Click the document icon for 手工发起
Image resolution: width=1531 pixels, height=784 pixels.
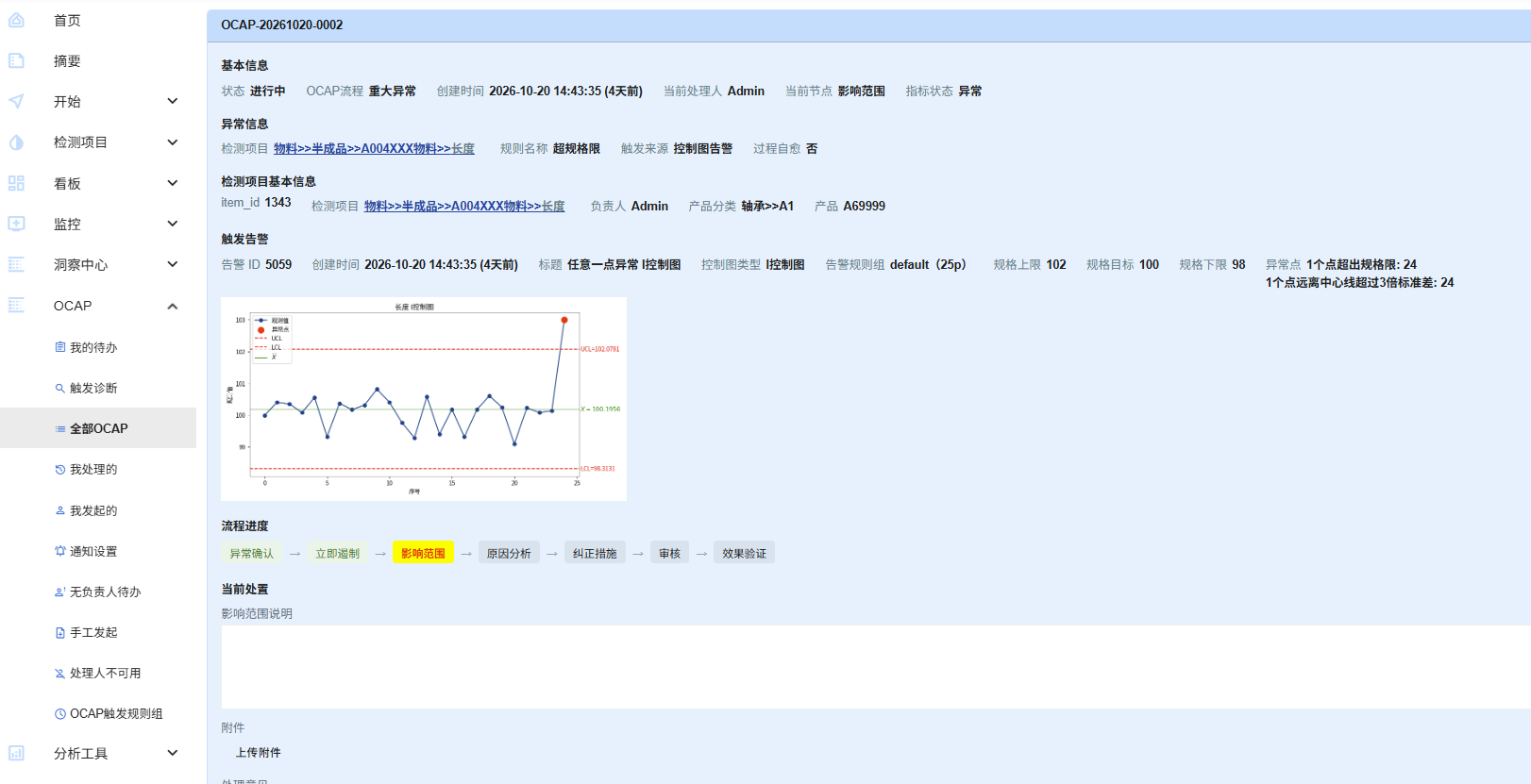tap(60, 633)
